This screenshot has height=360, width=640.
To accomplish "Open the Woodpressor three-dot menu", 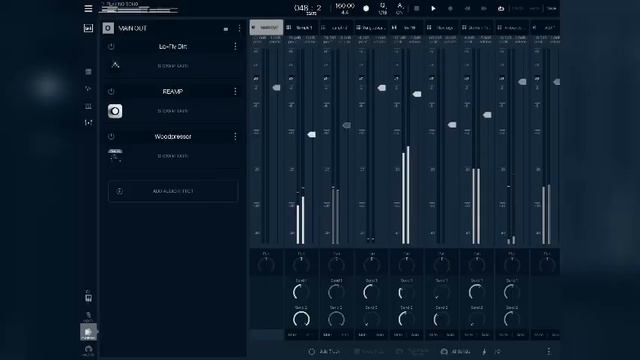I will (x=235, y=136).
